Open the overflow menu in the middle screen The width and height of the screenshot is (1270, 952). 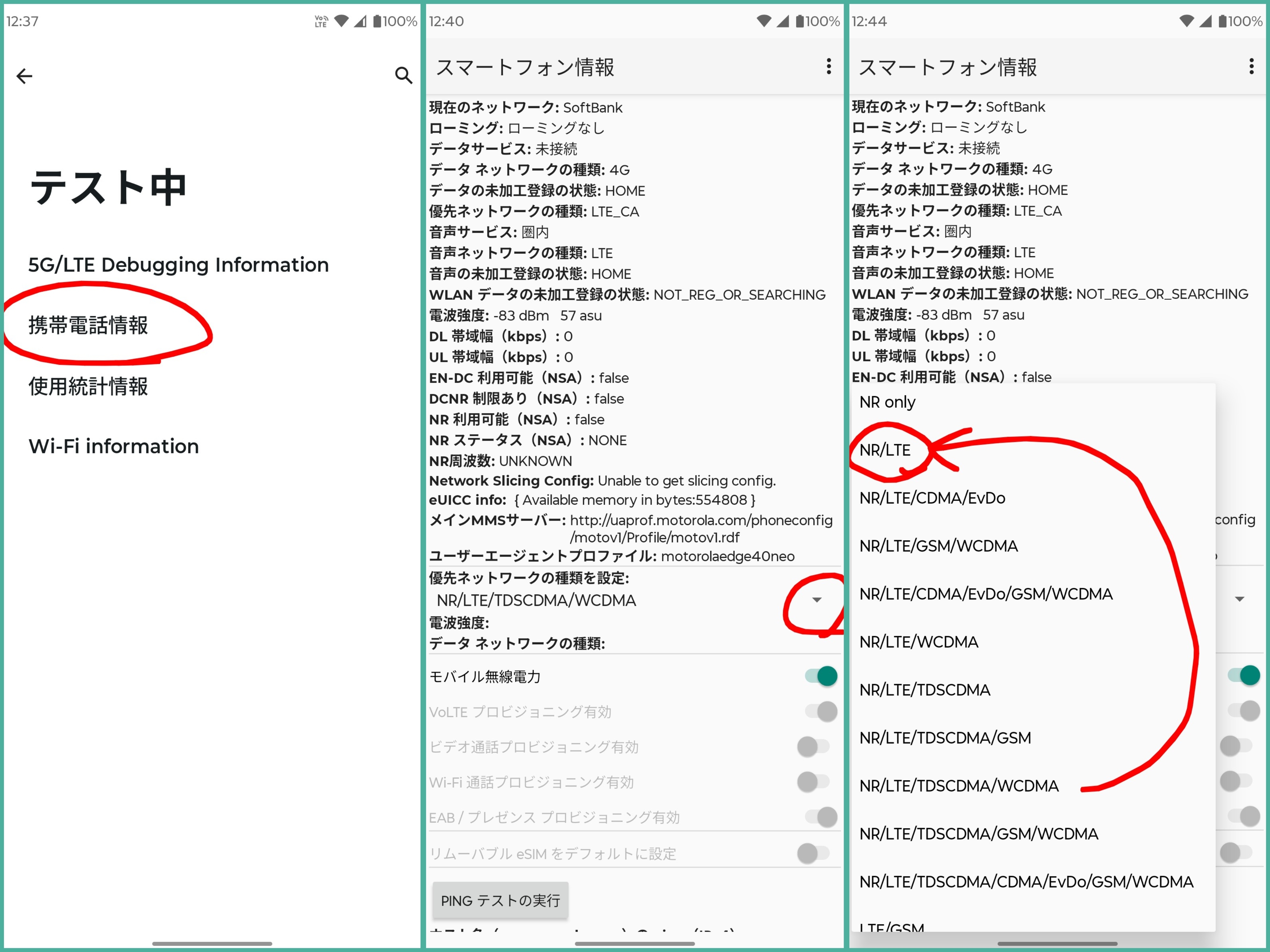(x=828, y=66)
